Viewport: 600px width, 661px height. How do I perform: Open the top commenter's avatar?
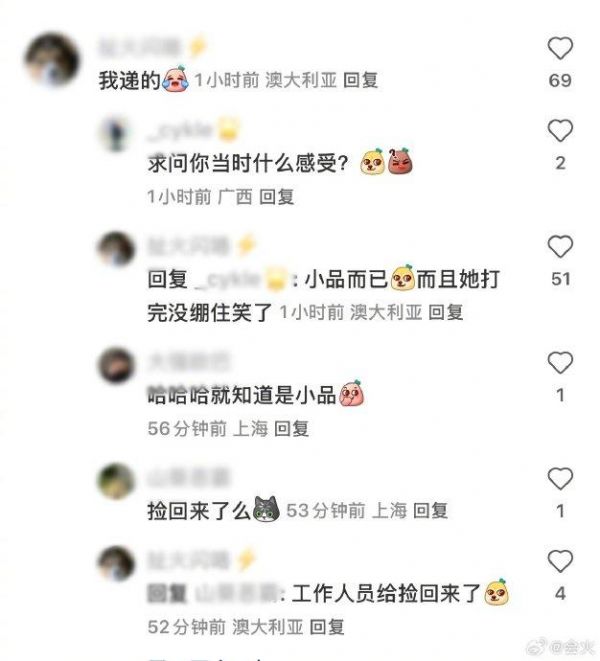click(x=52, y=59)
